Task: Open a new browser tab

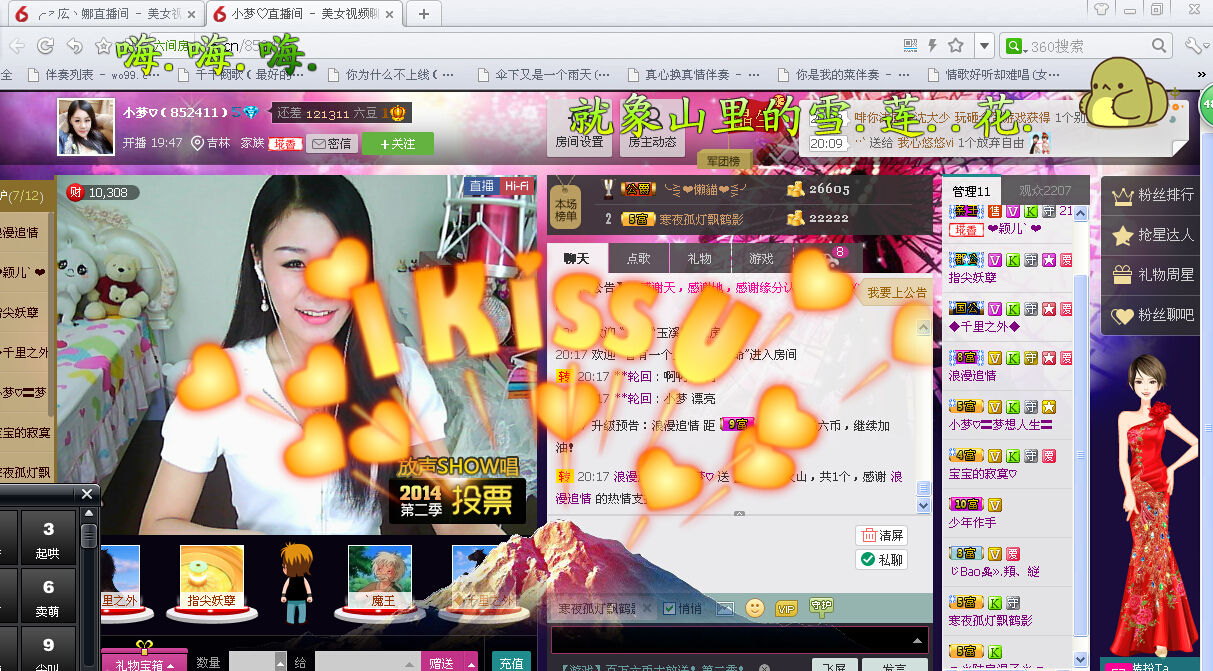Action: click(424, 14)
